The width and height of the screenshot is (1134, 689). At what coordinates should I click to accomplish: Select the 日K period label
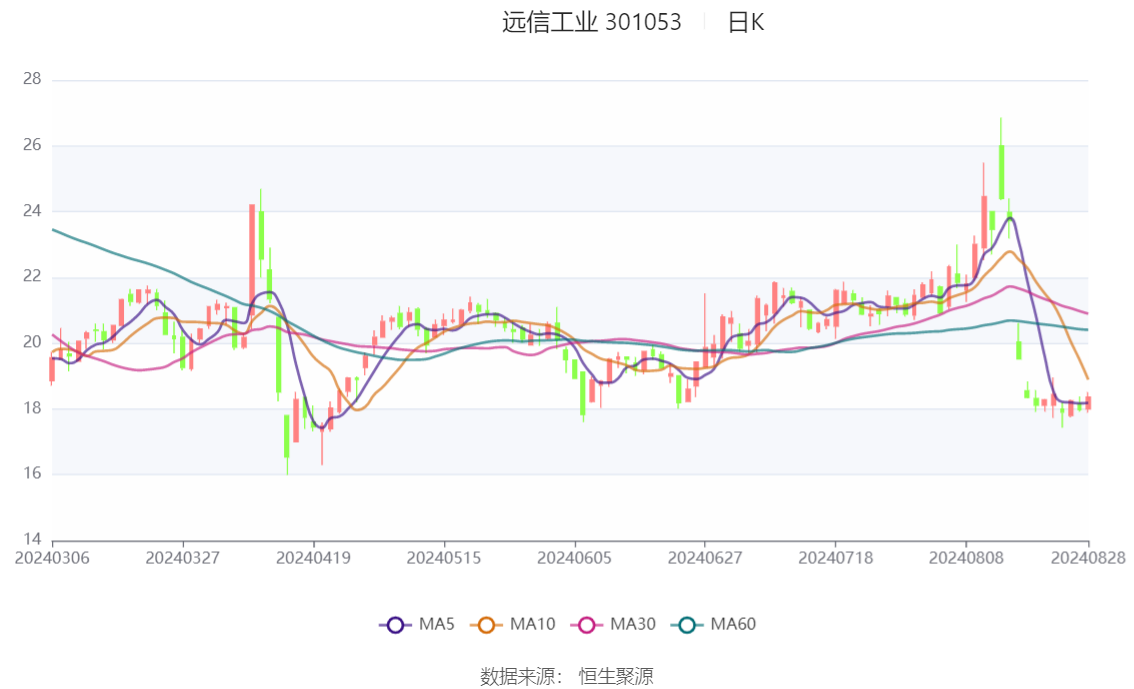point(746,22)
